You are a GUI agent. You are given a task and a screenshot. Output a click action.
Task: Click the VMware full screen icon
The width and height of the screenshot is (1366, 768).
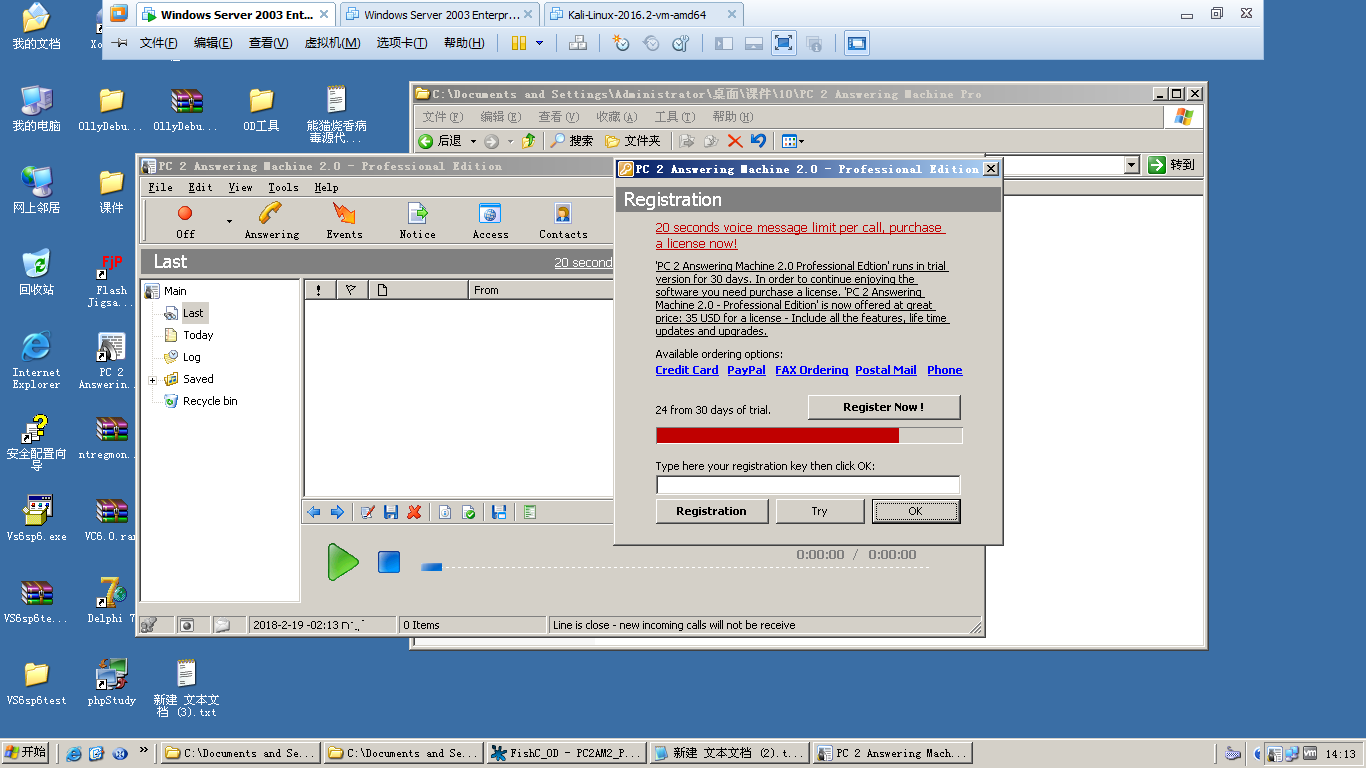[x=784, y=43]
